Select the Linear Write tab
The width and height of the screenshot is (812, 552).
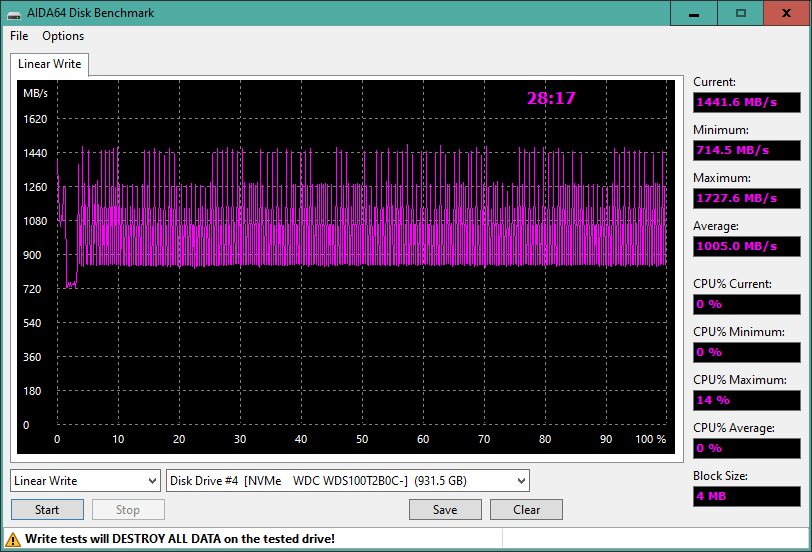click(50, 64)
